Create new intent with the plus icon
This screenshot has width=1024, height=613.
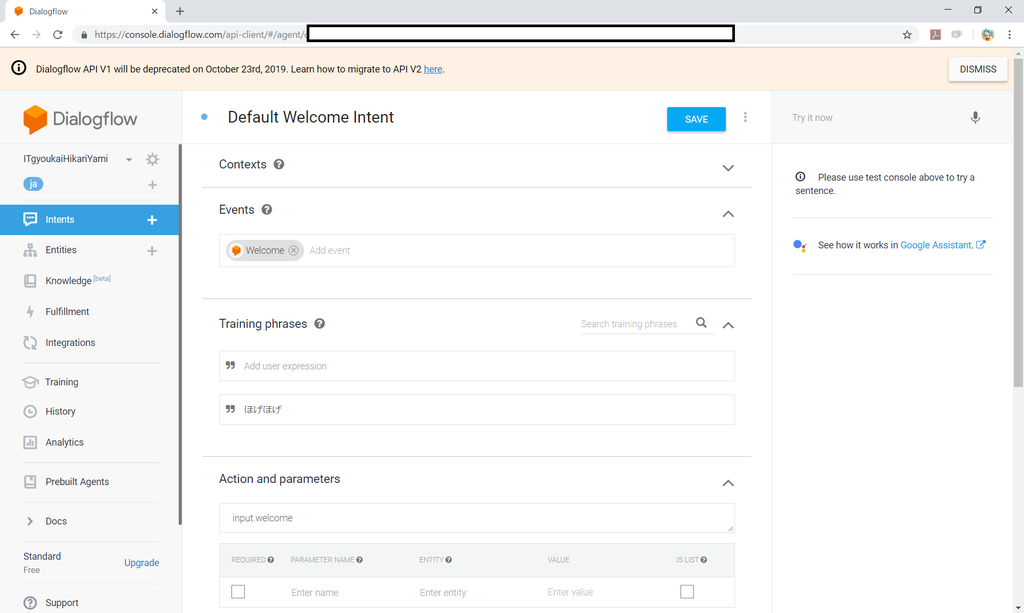152,220
